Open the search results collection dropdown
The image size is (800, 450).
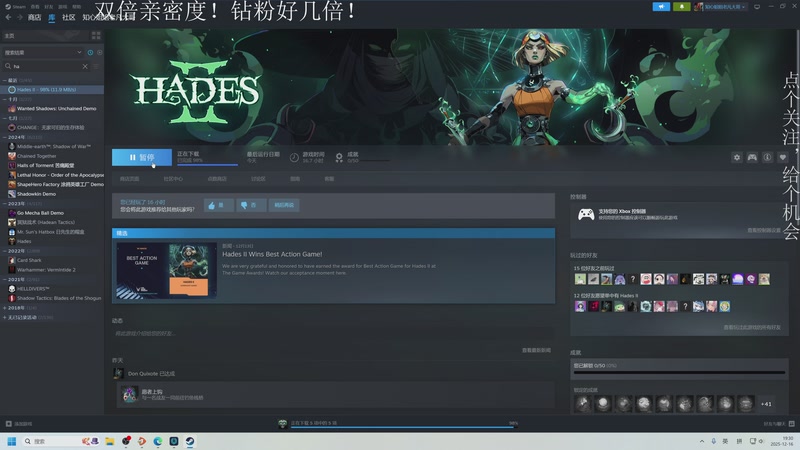pos(43,53)
